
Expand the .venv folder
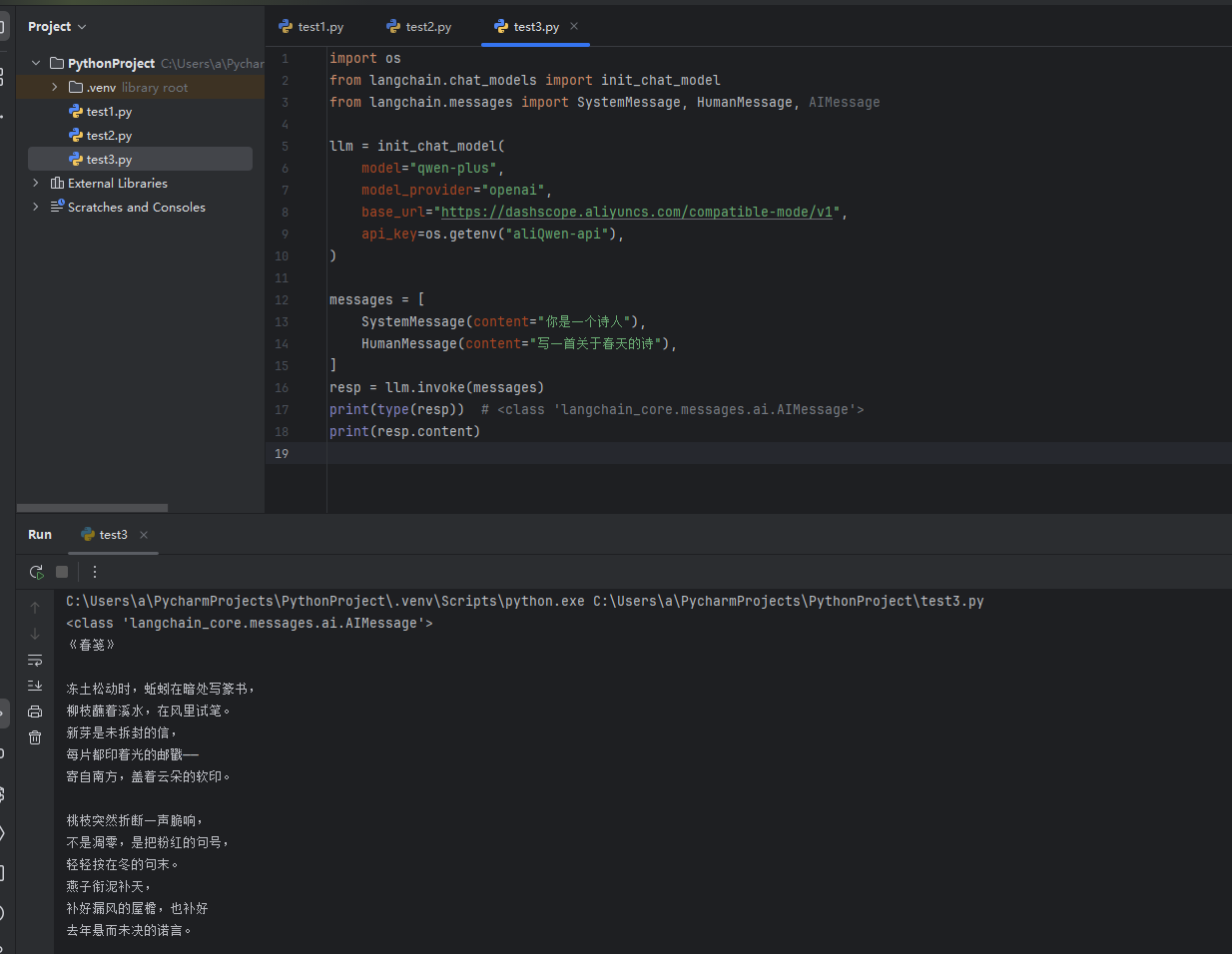(x=55, y=88)
